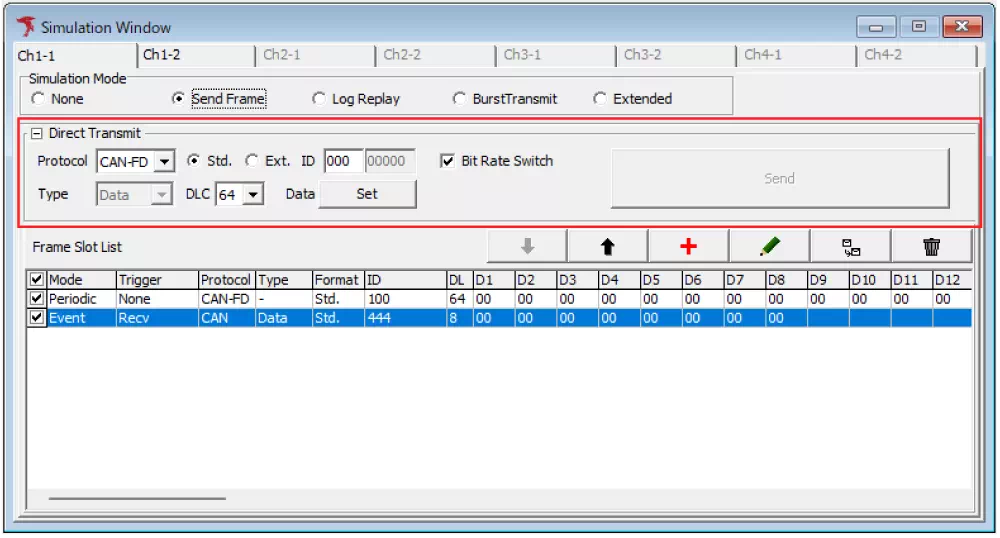
Task: Collapse the Direct Transmit section
Action: coord(36,133)
